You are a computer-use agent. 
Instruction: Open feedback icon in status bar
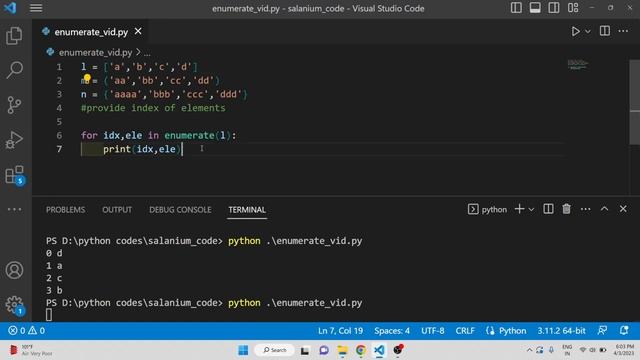coord(602,331)
